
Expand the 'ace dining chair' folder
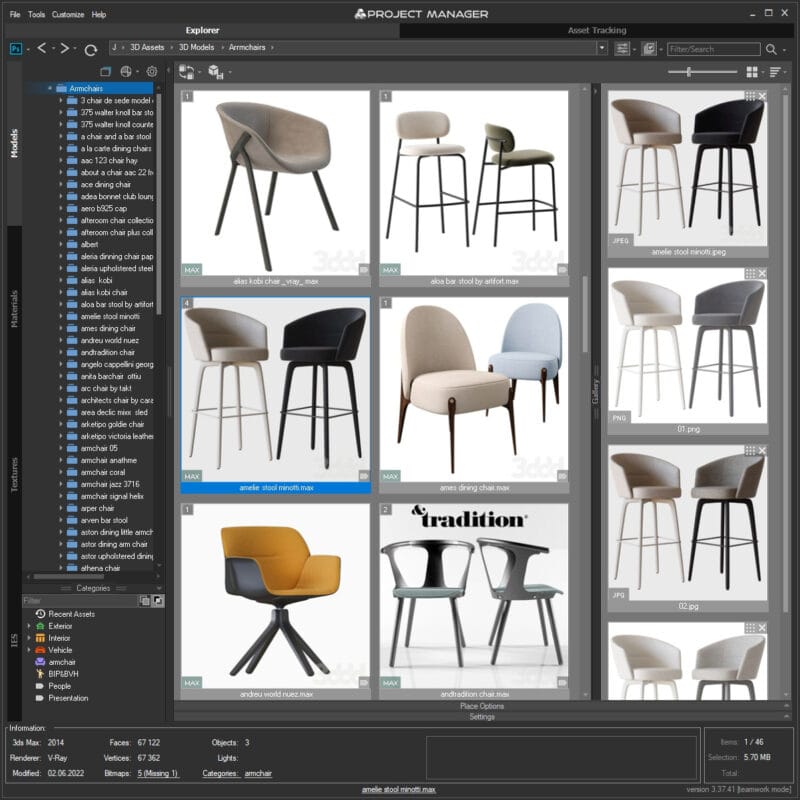click(61, 184)
